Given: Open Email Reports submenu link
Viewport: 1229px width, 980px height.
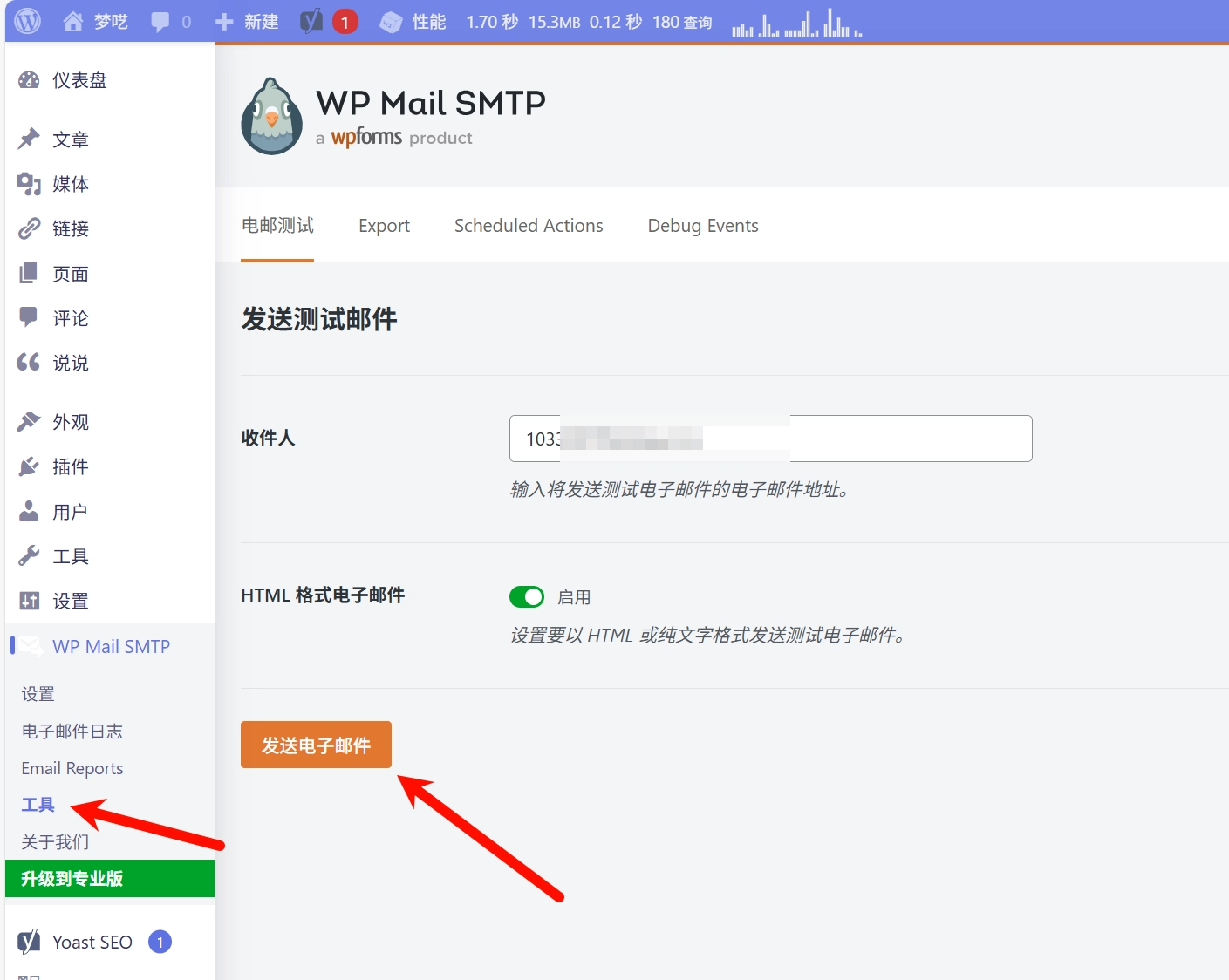Looking at the screenshot, I should [72, 768].
